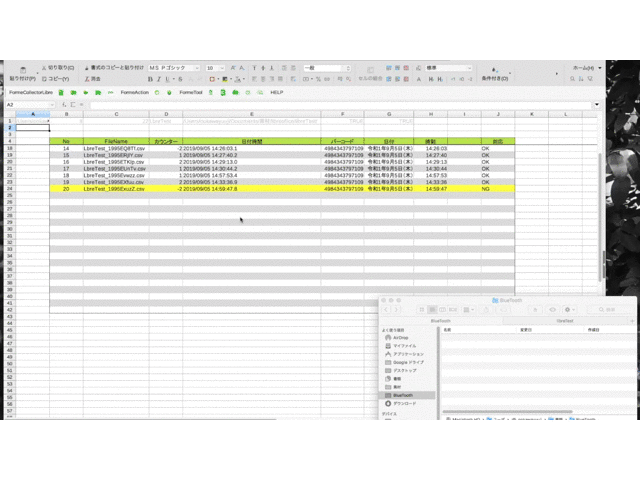Screen dimensions: 640x480
Task: Click the Underline formatting icon
Action: (x=166, y=78)
